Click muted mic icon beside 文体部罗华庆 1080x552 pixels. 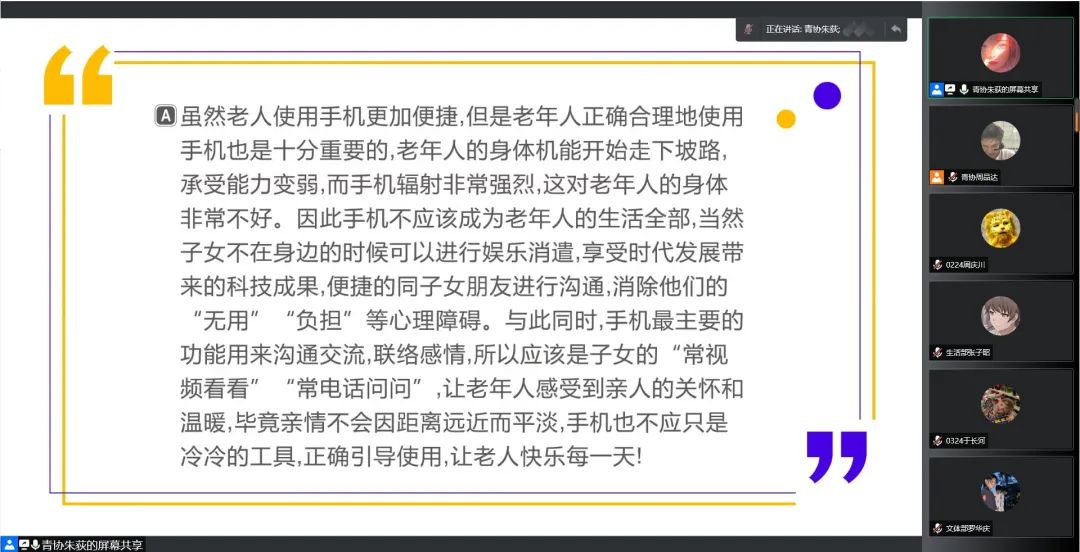tap(937, 528)
